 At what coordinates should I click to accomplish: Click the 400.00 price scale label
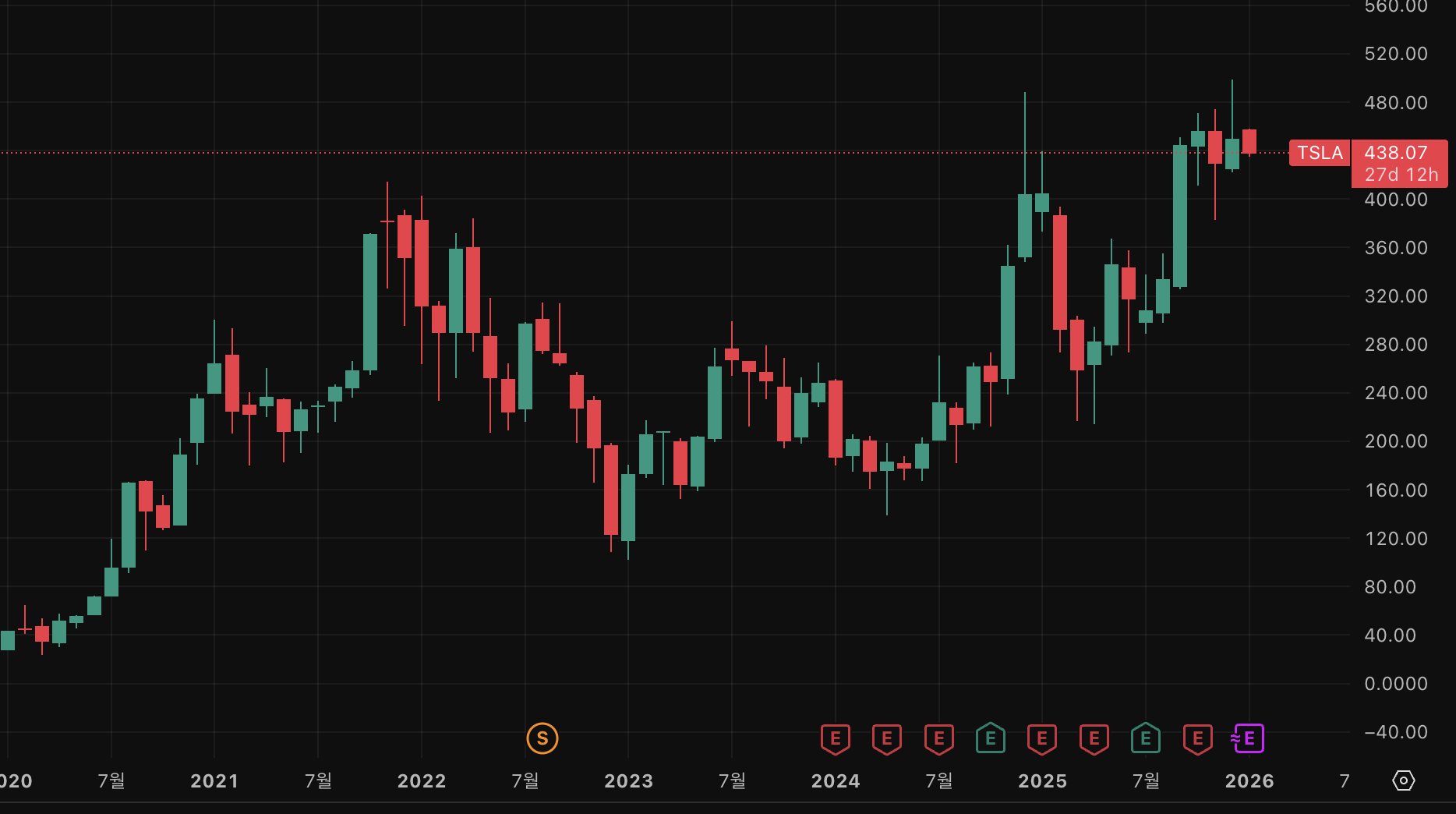pos(1396,200)
